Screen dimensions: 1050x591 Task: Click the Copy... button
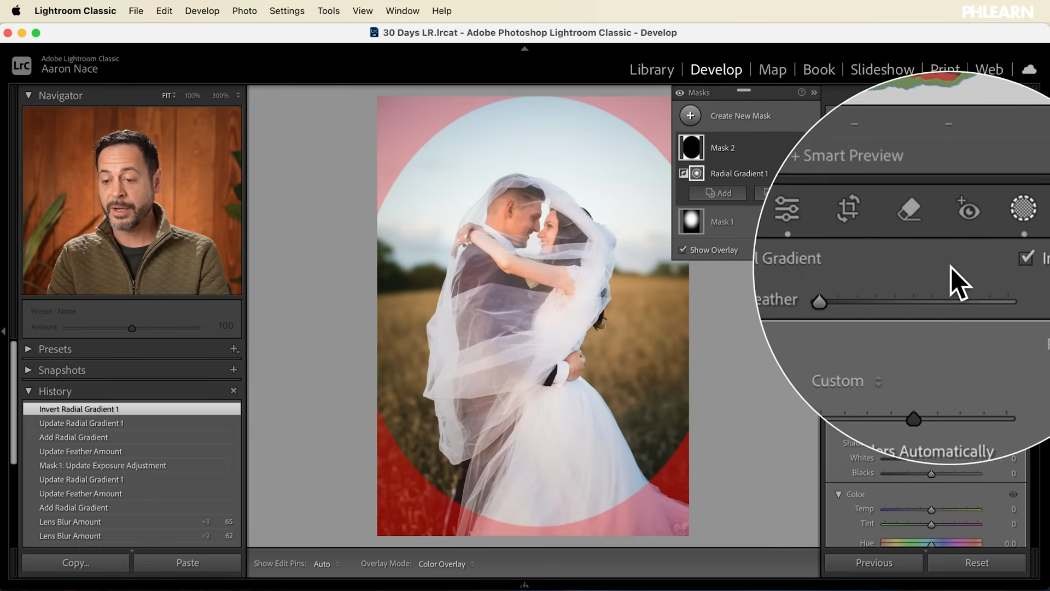[x=76, y=563]
